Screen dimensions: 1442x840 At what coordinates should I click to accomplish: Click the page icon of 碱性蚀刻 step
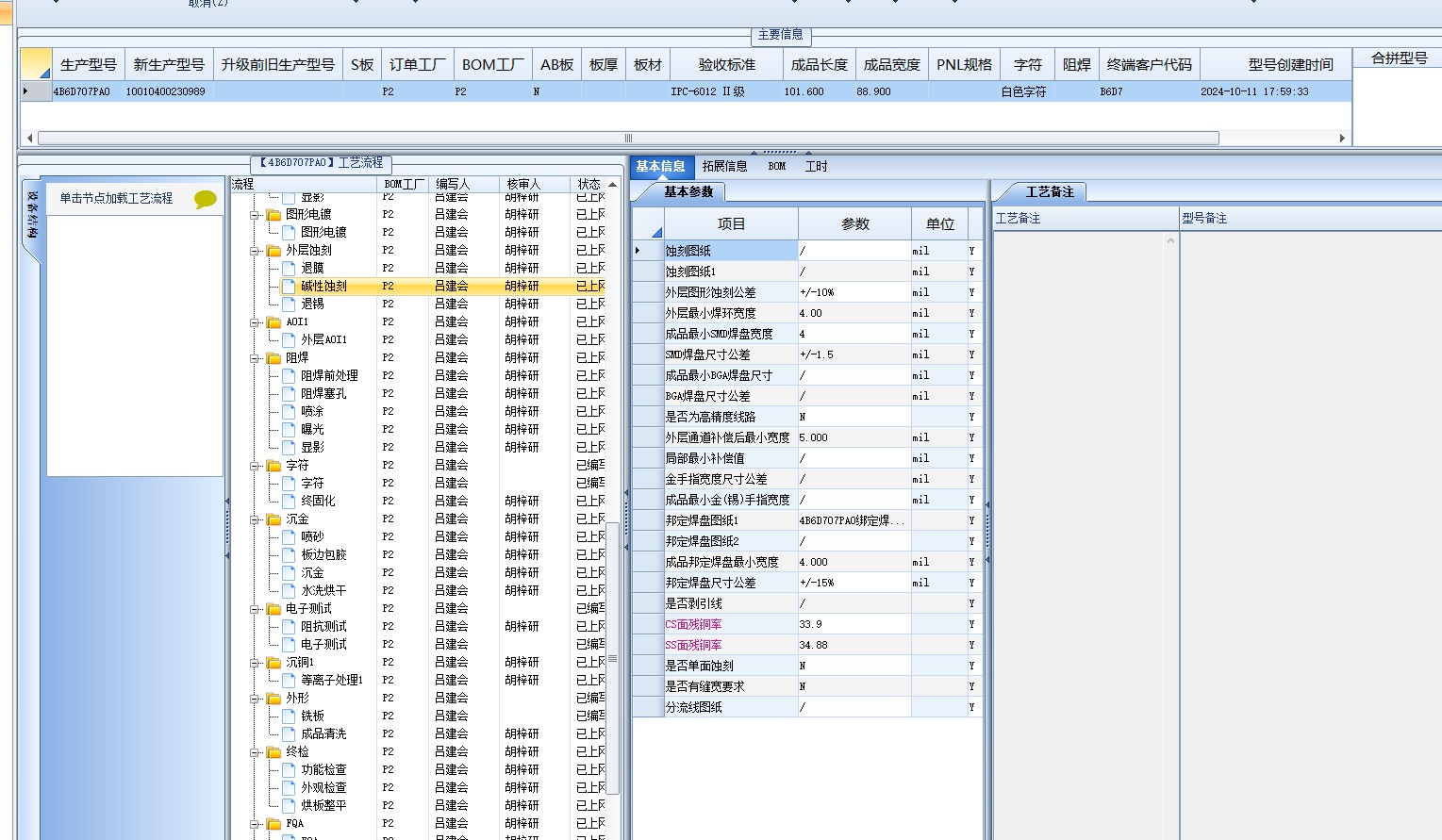click(290, 287)
